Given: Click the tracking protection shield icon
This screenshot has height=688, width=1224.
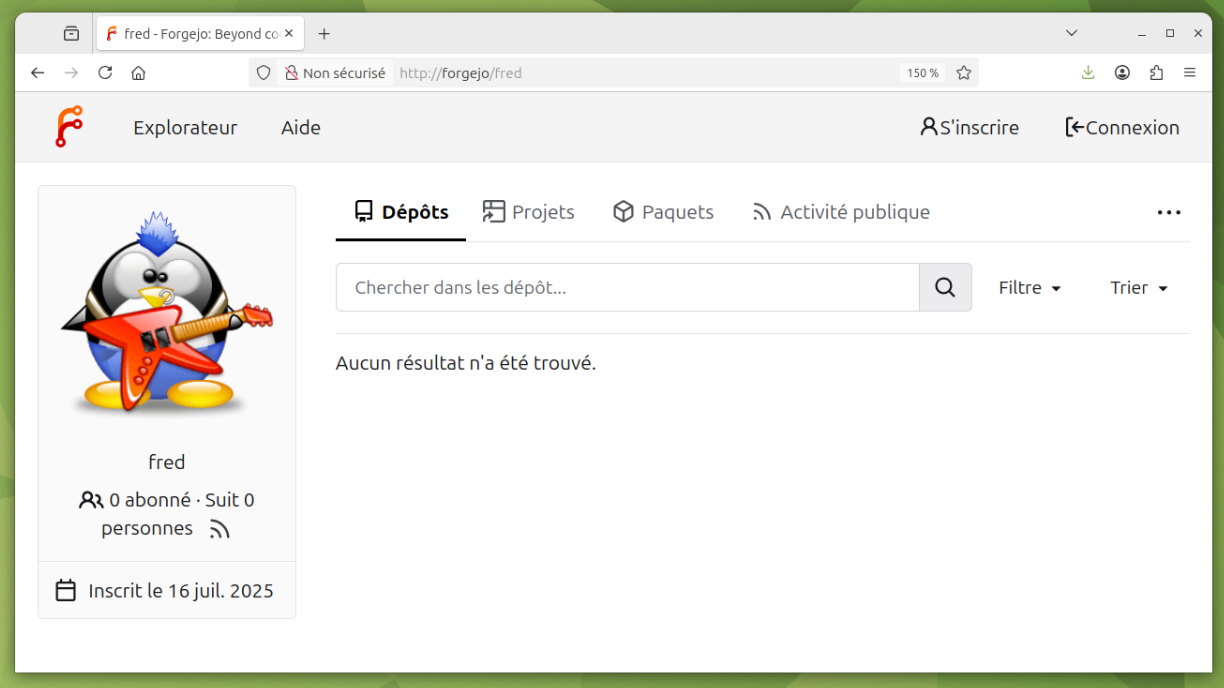Looking at the screenshot, I should pos(264,73).
